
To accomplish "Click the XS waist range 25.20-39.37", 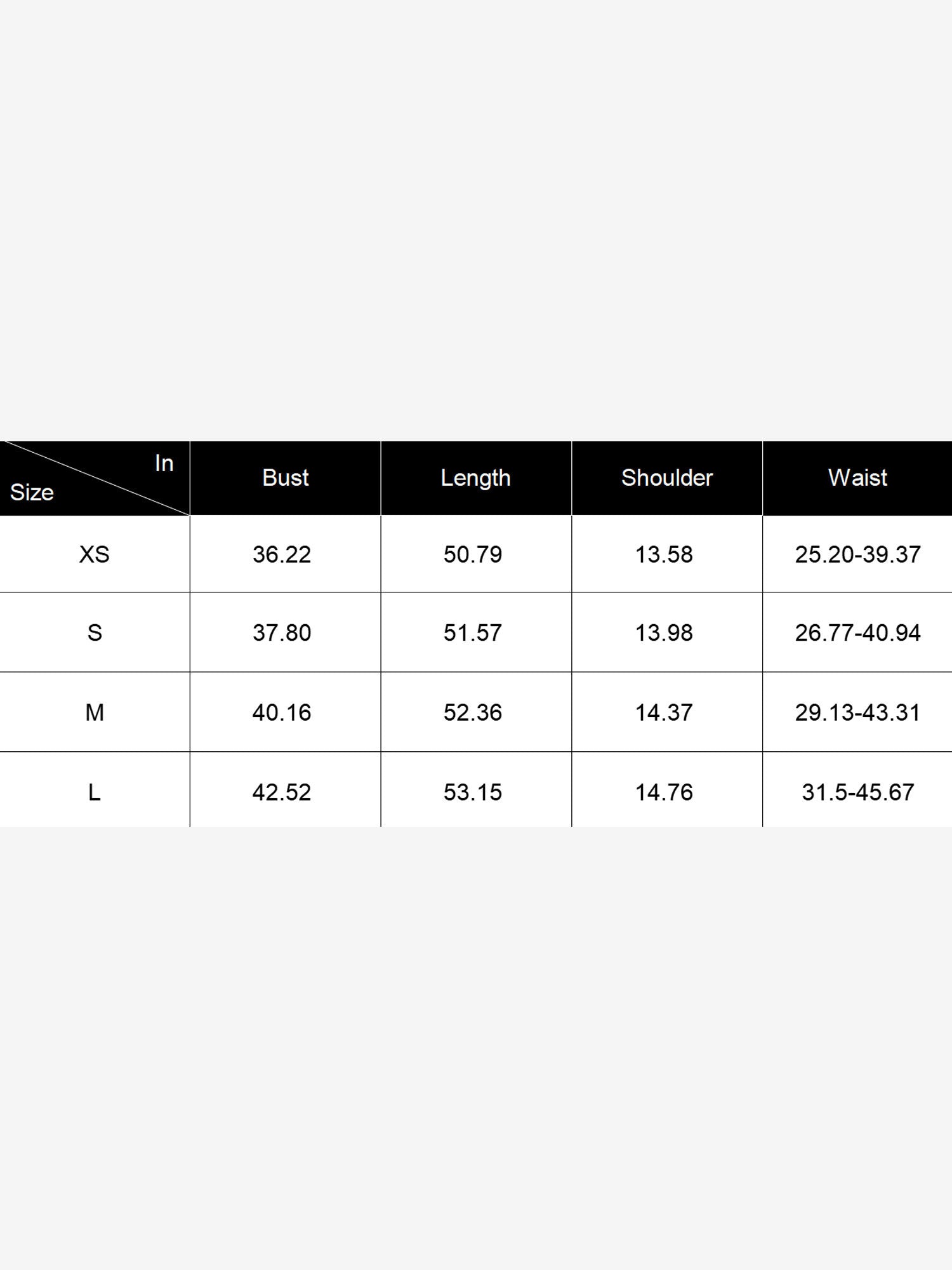I will pos(858,554).
